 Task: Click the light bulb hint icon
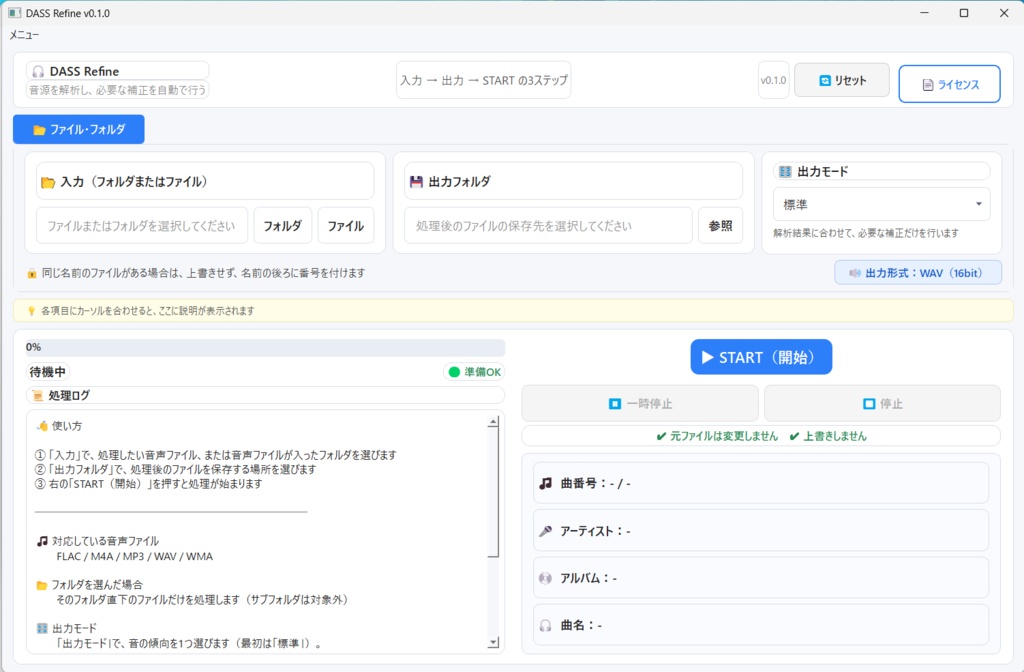coord(31,311)
